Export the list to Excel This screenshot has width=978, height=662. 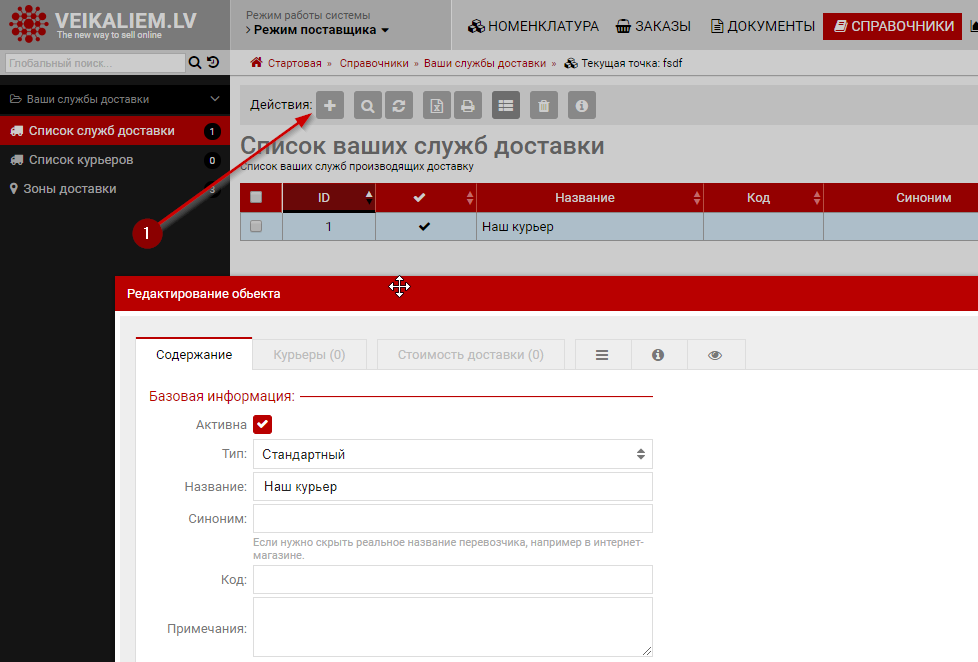click(x=436, y=105)
